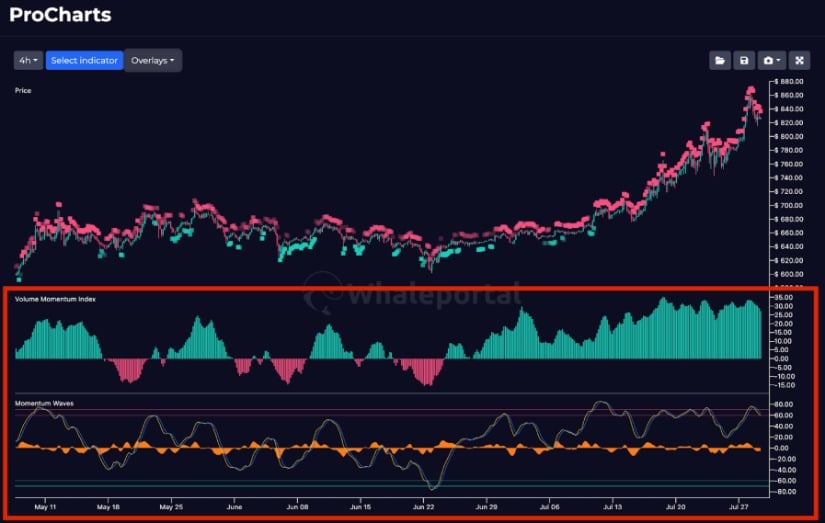Click the Jun 29 date label
Screen dimensions: 825x523
pyautogui.click(x=487, y=507)
